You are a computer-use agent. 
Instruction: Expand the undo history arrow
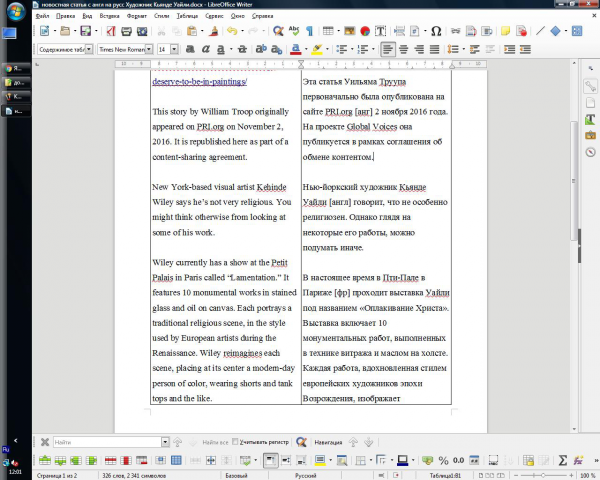(242, 31)
